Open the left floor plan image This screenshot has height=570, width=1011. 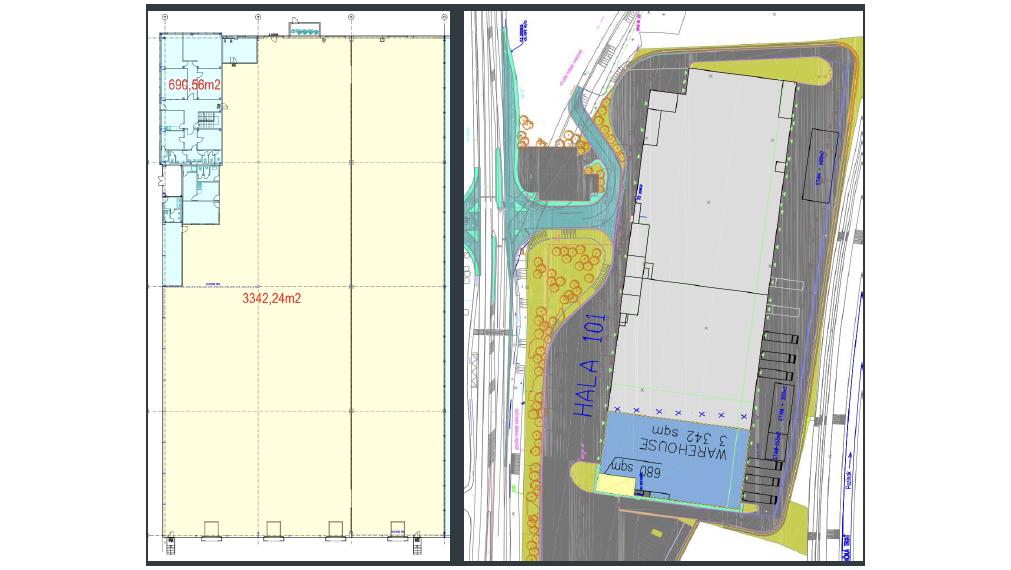(x=299, y=286)
